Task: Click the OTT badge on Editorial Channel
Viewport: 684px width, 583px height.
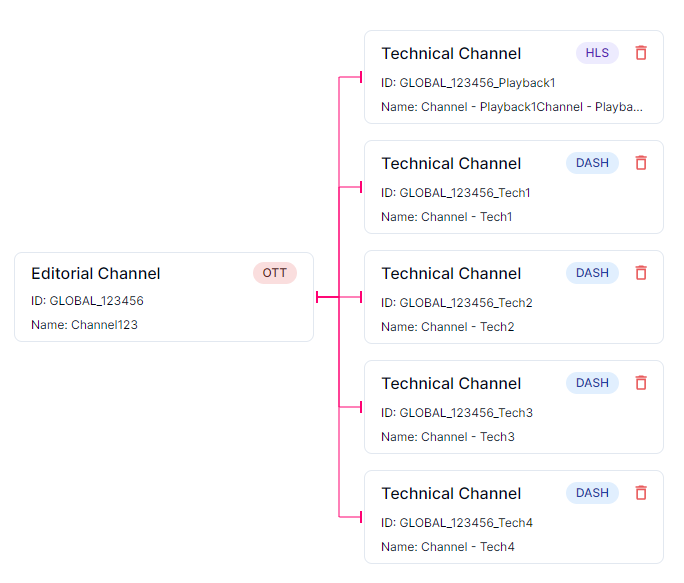Action: [274, 273]
